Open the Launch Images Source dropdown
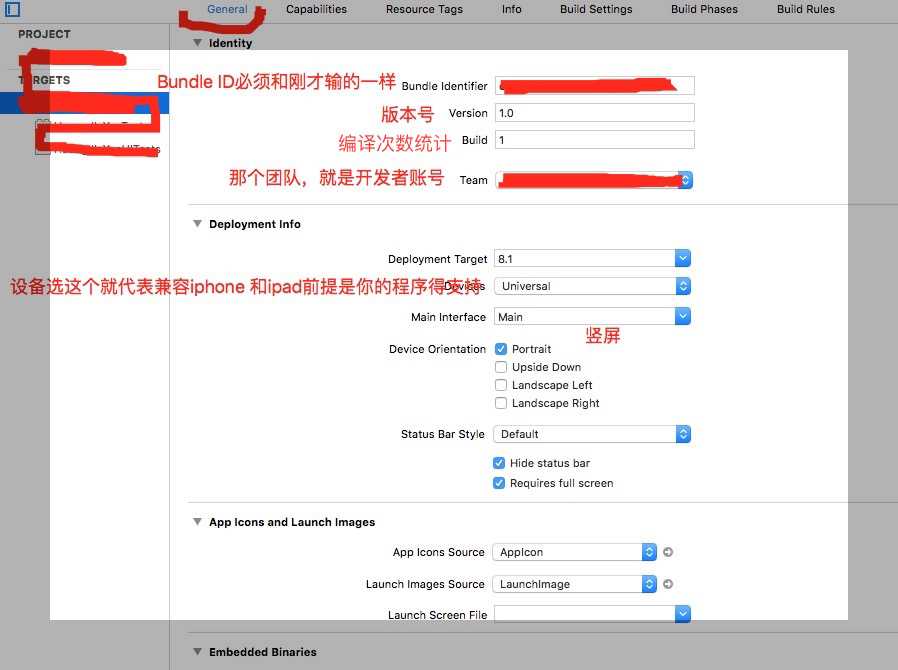The height and width of the screenshot is (670, 898). (x=574, y=584)
